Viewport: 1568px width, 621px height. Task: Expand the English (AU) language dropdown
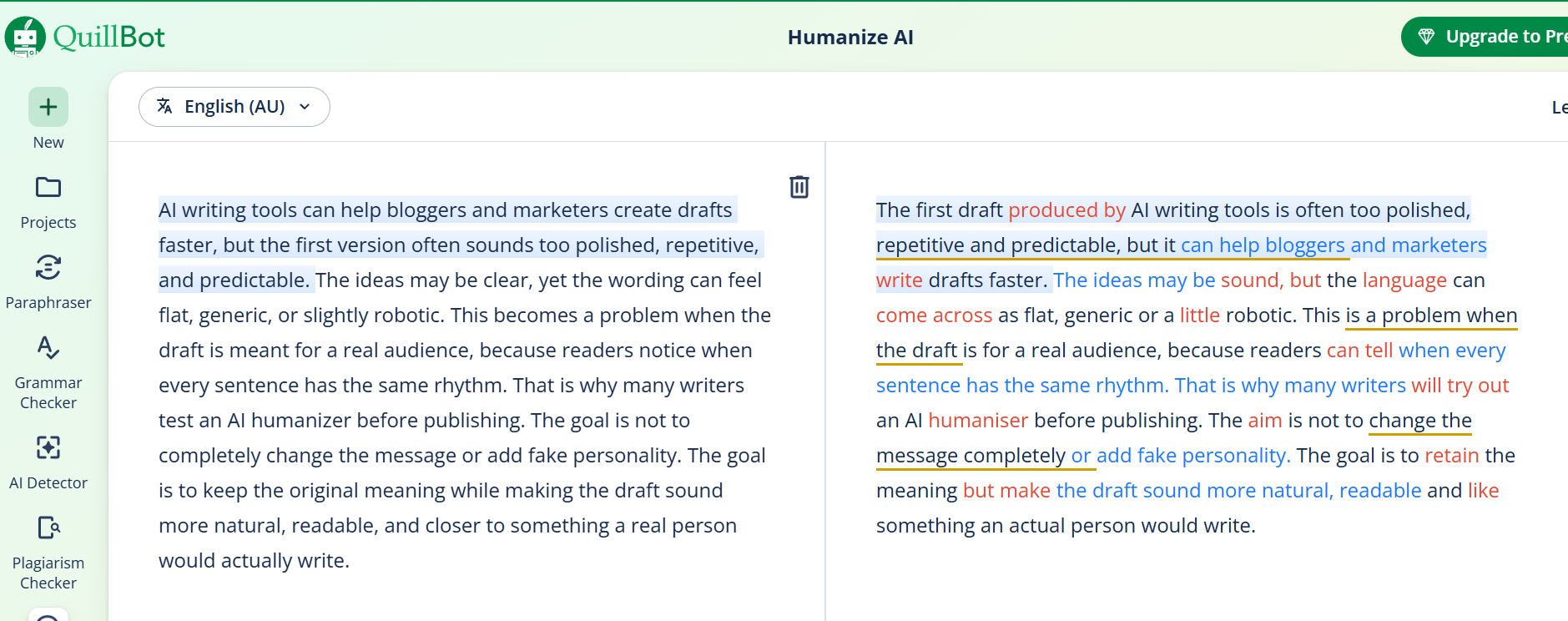pyautogui.click(x=234, y=107)
